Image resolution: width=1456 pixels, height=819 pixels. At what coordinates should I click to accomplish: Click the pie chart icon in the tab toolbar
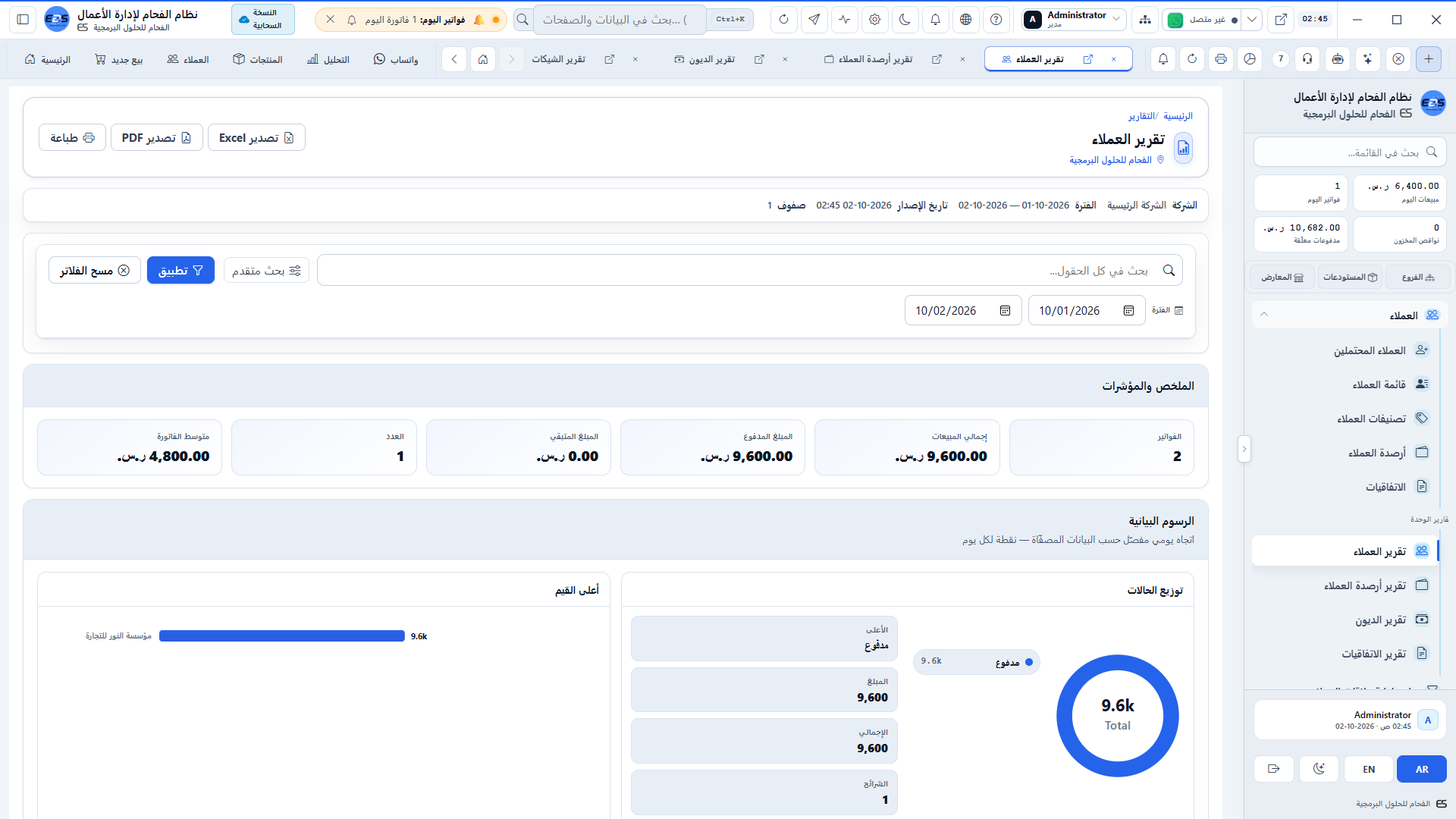click(x=1250, y=59)
